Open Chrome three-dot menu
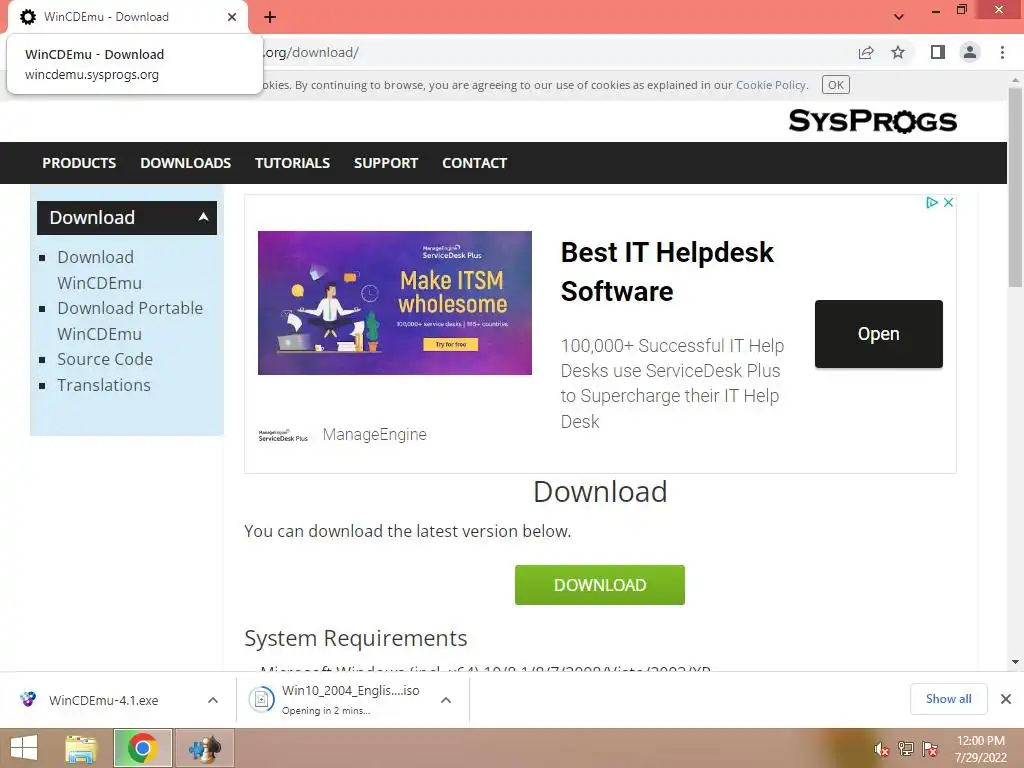1024x768 pixels. pos(1002,52)
